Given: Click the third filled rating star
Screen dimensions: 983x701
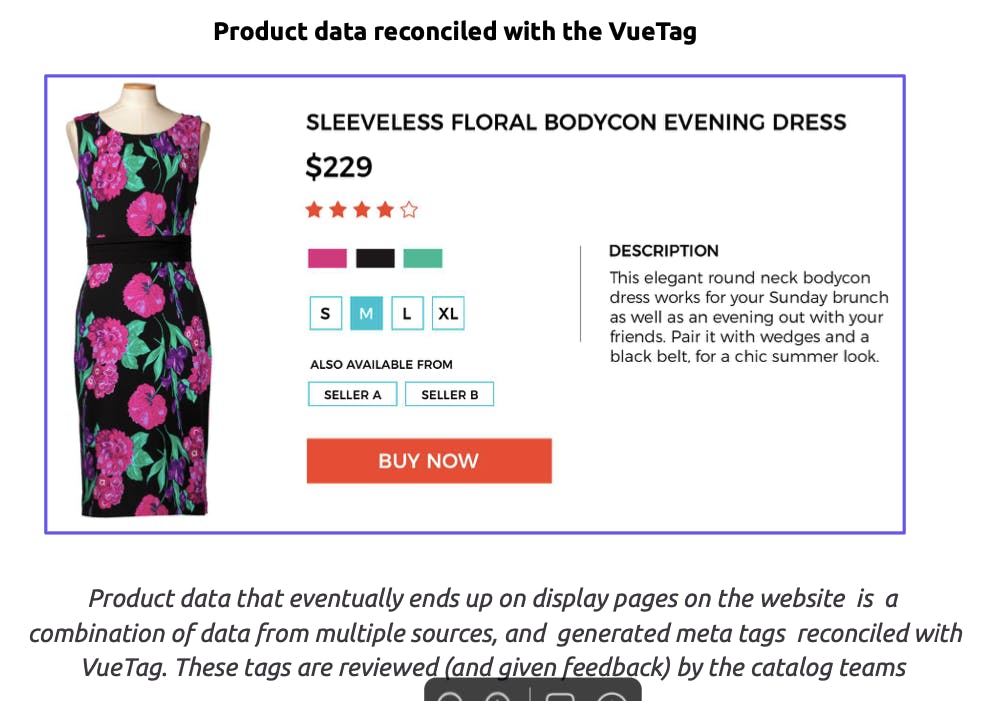Looking at the screenshot, I should click(362, 209).
